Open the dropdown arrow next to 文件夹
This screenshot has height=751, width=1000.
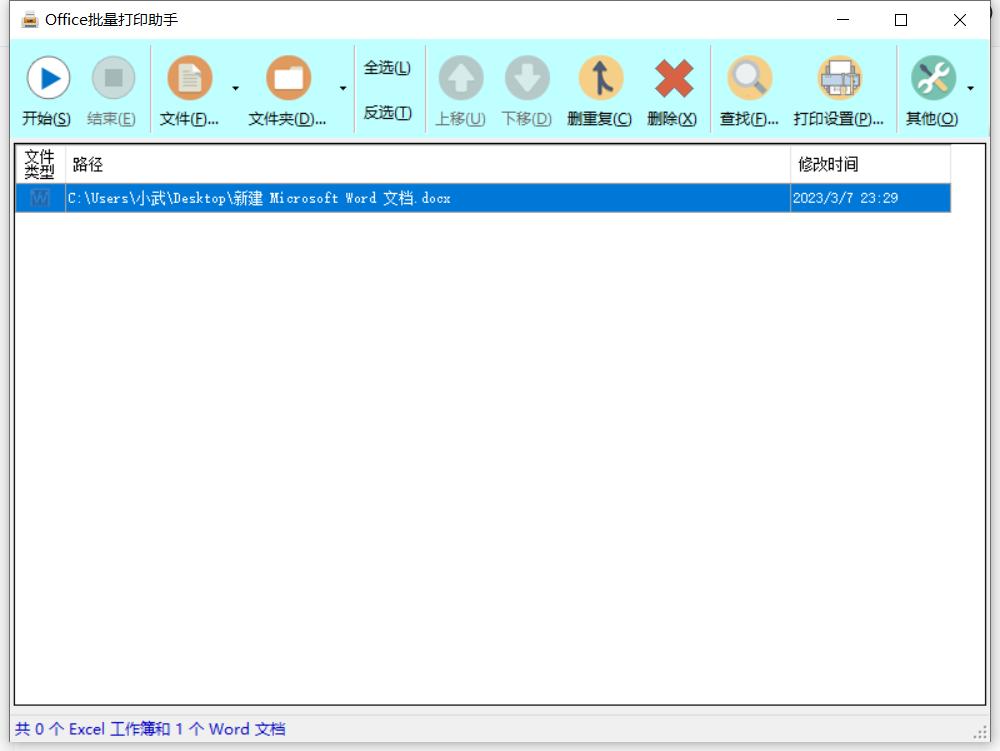[341, 88]
